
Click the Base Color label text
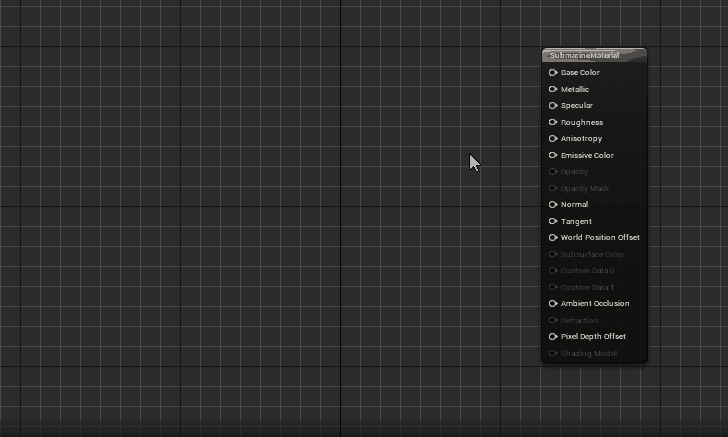pos(580,73)
